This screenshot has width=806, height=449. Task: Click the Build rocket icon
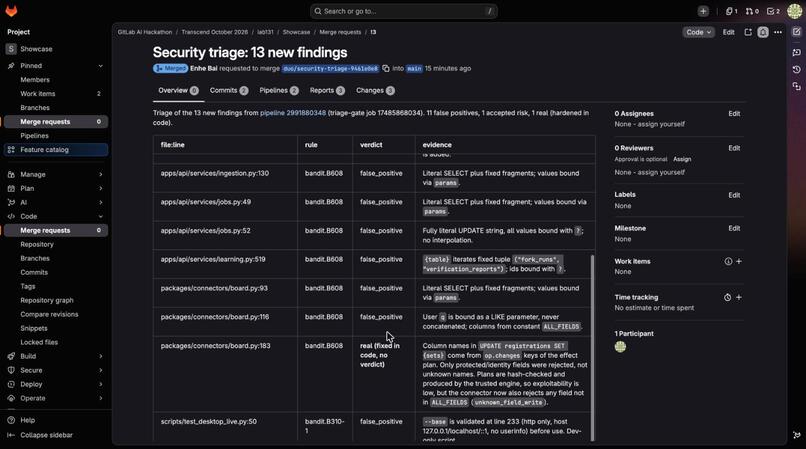11,356
